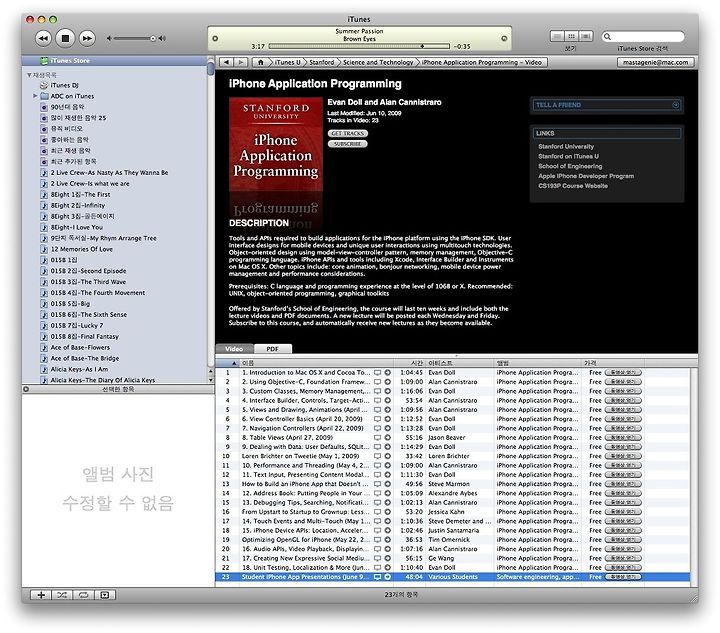Sort by the artist column header
Viewport: 720px width, 633px height.
(x=460, y=364)
